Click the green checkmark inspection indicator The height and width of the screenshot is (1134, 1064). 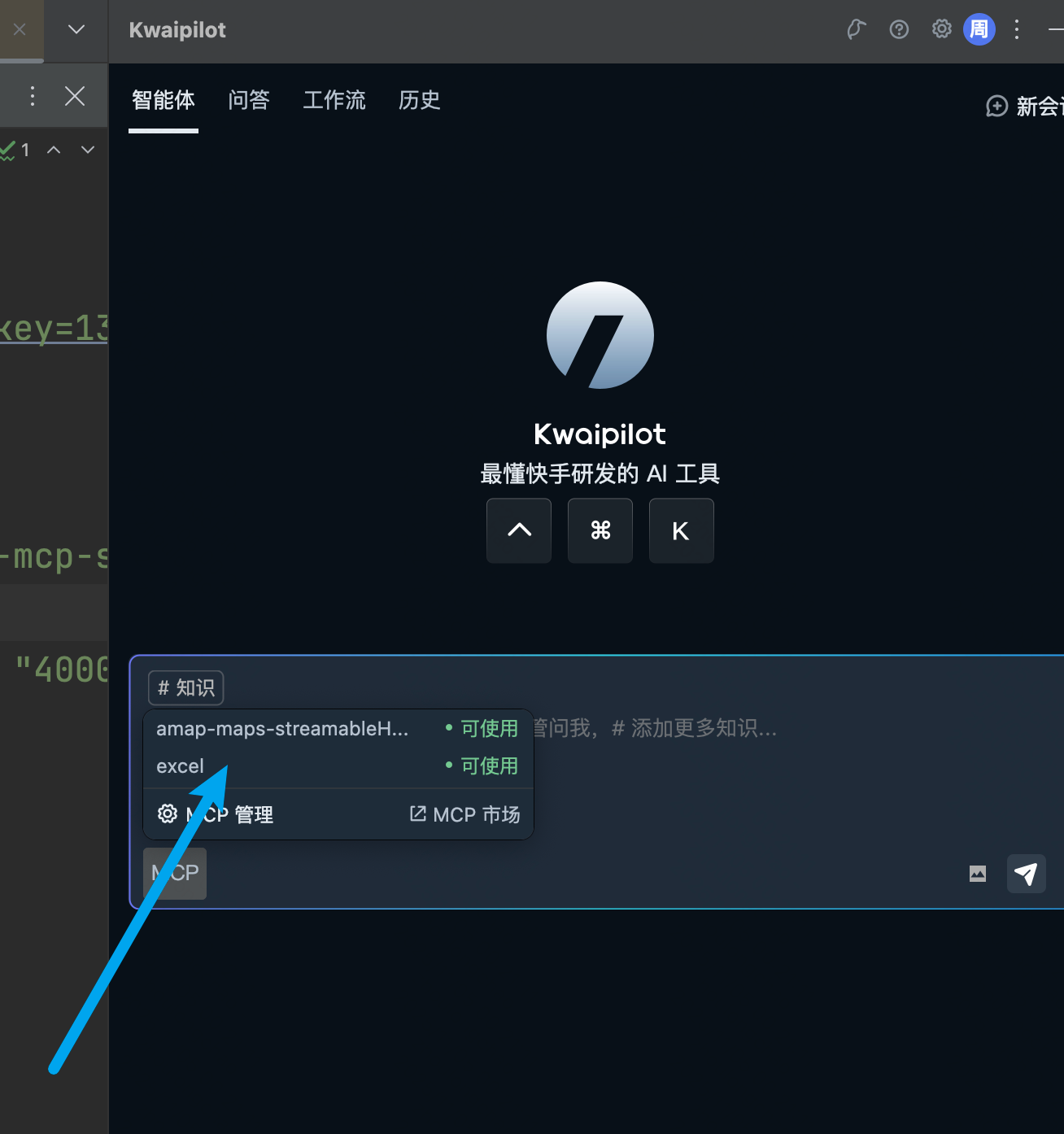pyautogui.click(x=8, y=150)
